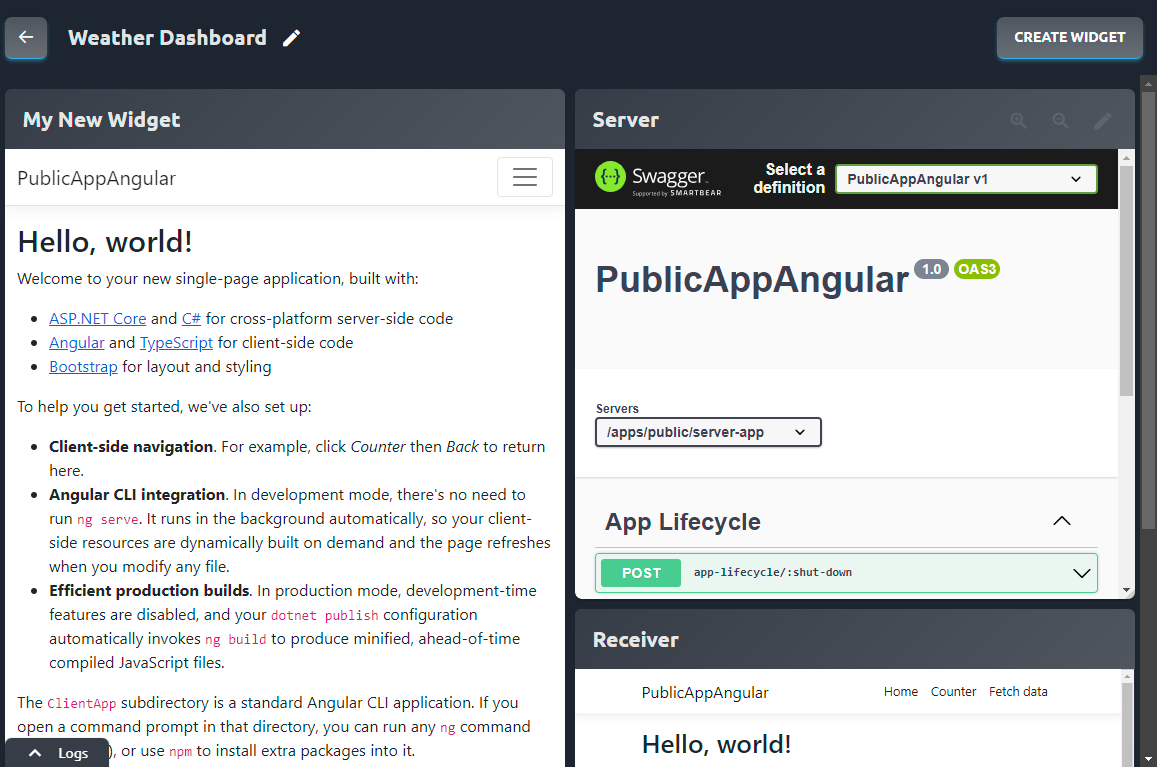This screenshot has height=767, width=1157.
Task: Collapse the App Lifecycle section
Action: pos(1062,521)
